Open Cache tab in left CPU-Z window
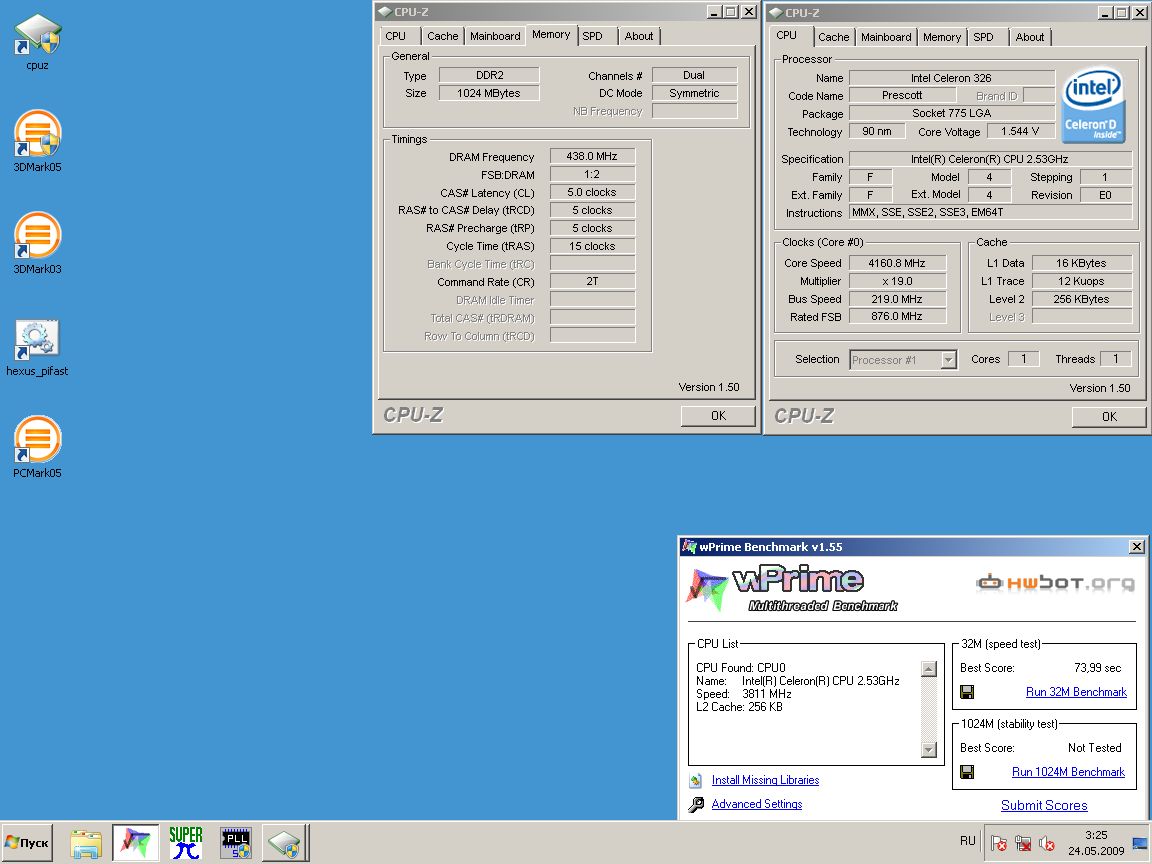Screen dimensions: 1152x864 pyautogui.click(x=442, y=36)
